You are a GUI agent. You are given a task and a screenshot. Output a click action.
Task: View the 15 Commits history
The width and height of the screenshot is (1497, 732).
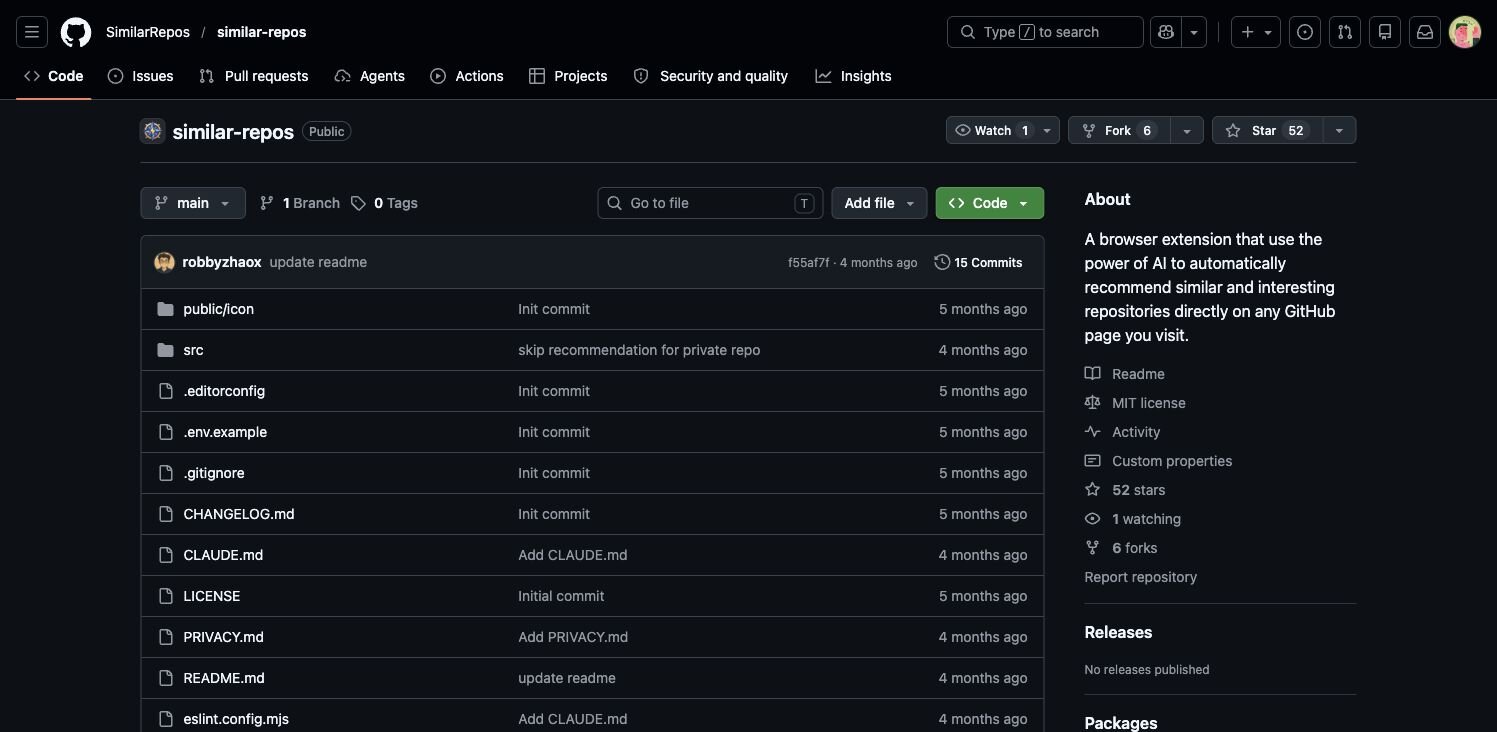pos(978,262)
